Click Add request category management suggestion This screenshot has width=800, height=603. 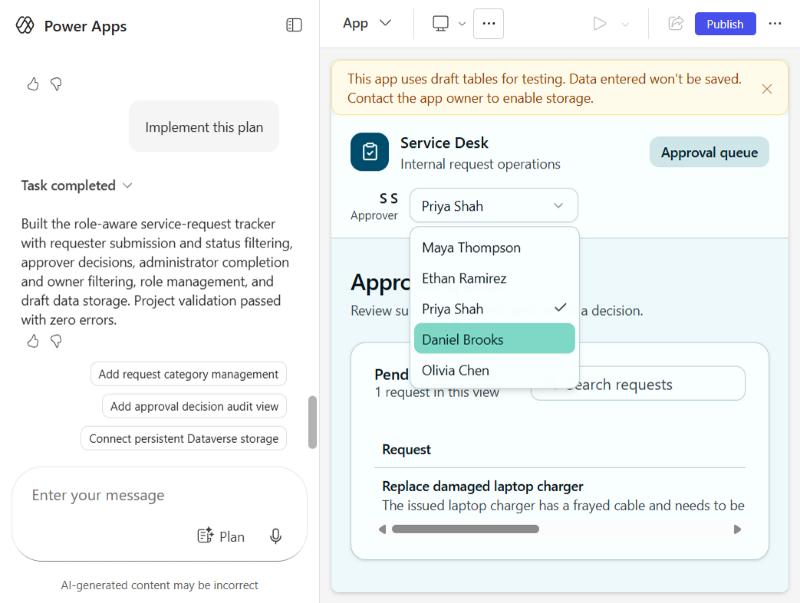click(x=188, y=374)
